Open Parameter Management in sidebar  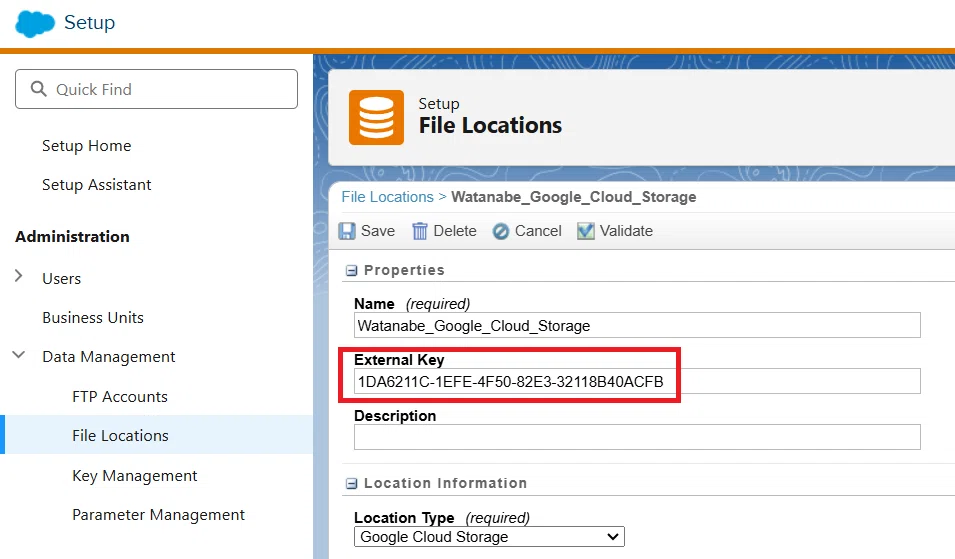pos(158,515)
